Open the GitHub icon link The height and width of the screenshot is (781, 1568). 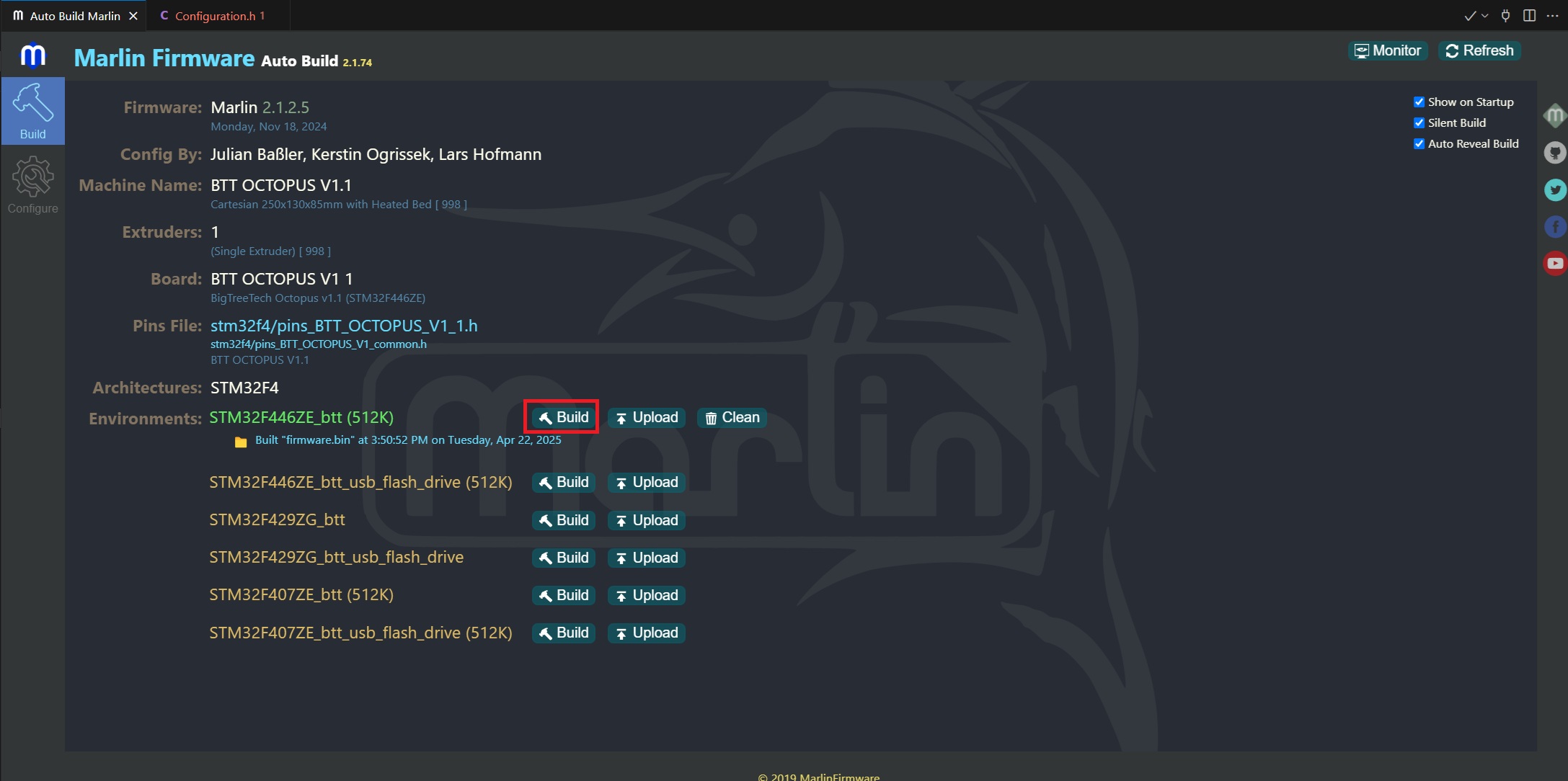coord(1555,153)
